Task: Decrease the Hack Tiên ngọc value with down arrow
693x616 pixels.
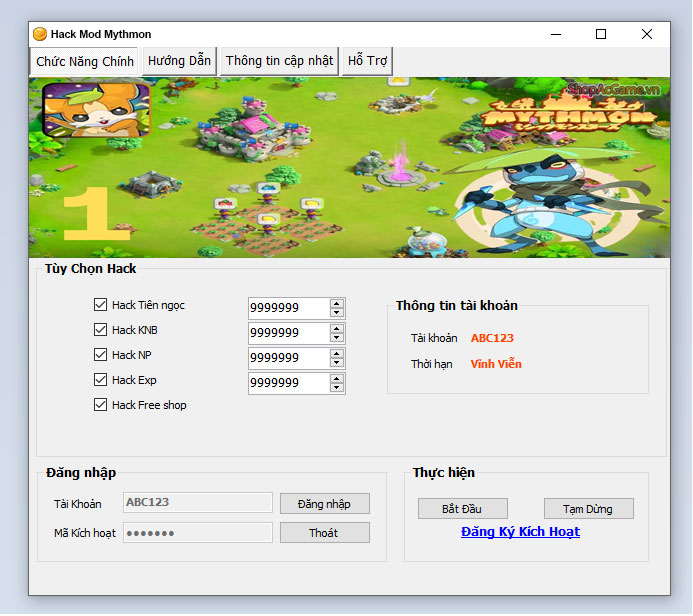Action: (337, 312)
